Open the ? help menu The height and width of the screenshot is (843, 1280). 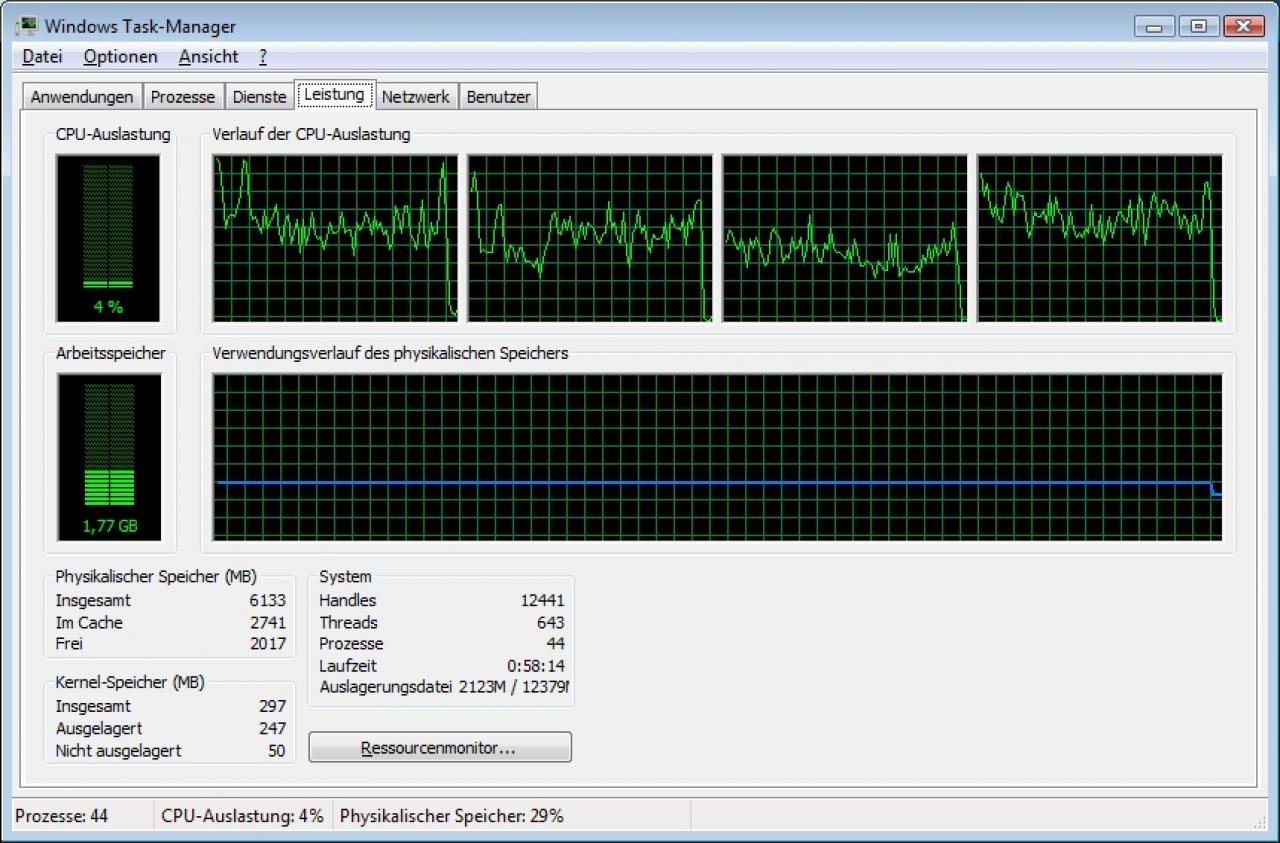point(263,57)
